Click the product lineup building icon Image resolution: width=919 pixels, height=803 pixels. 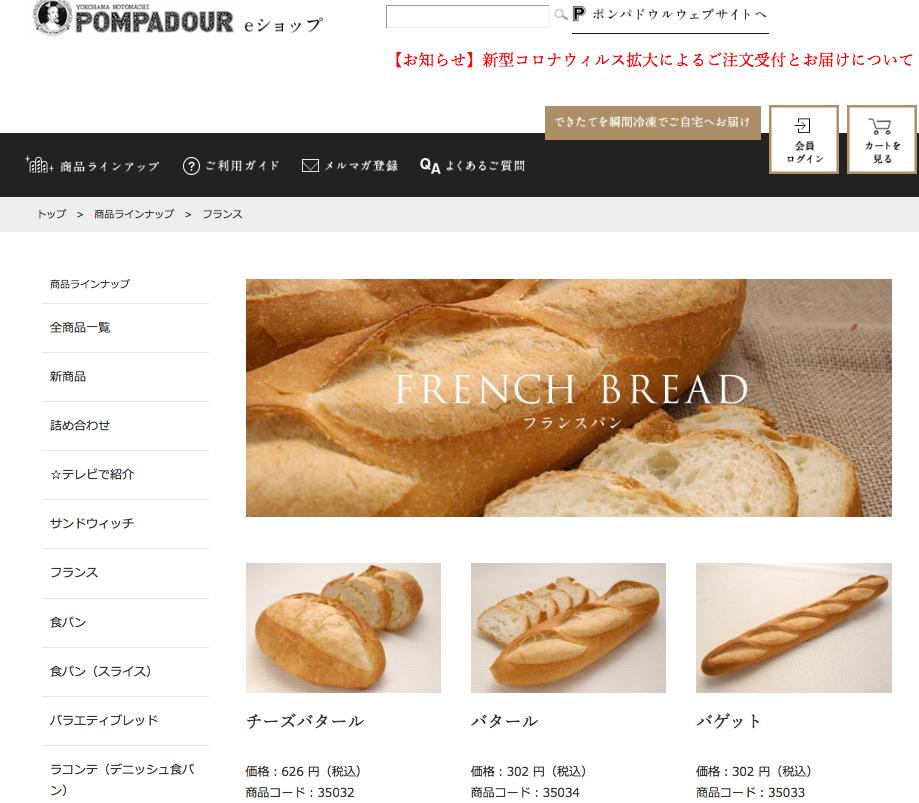click(39, 165)
